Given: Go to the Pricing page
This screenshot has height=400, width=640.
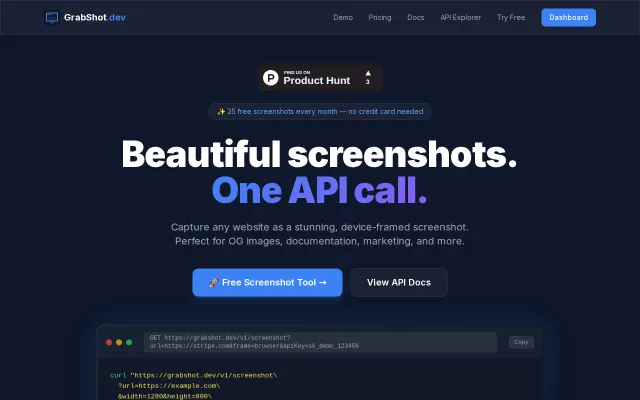Looking at the screenshot, I should pos(380,18).
